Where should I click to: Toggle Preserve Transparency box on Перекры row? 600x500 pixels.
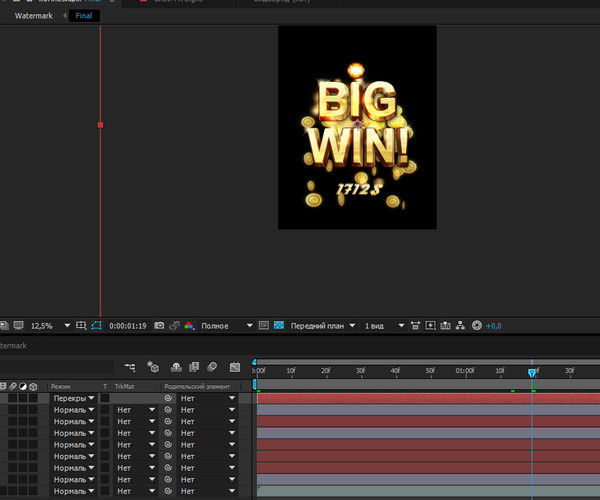[x=105, y=398]
